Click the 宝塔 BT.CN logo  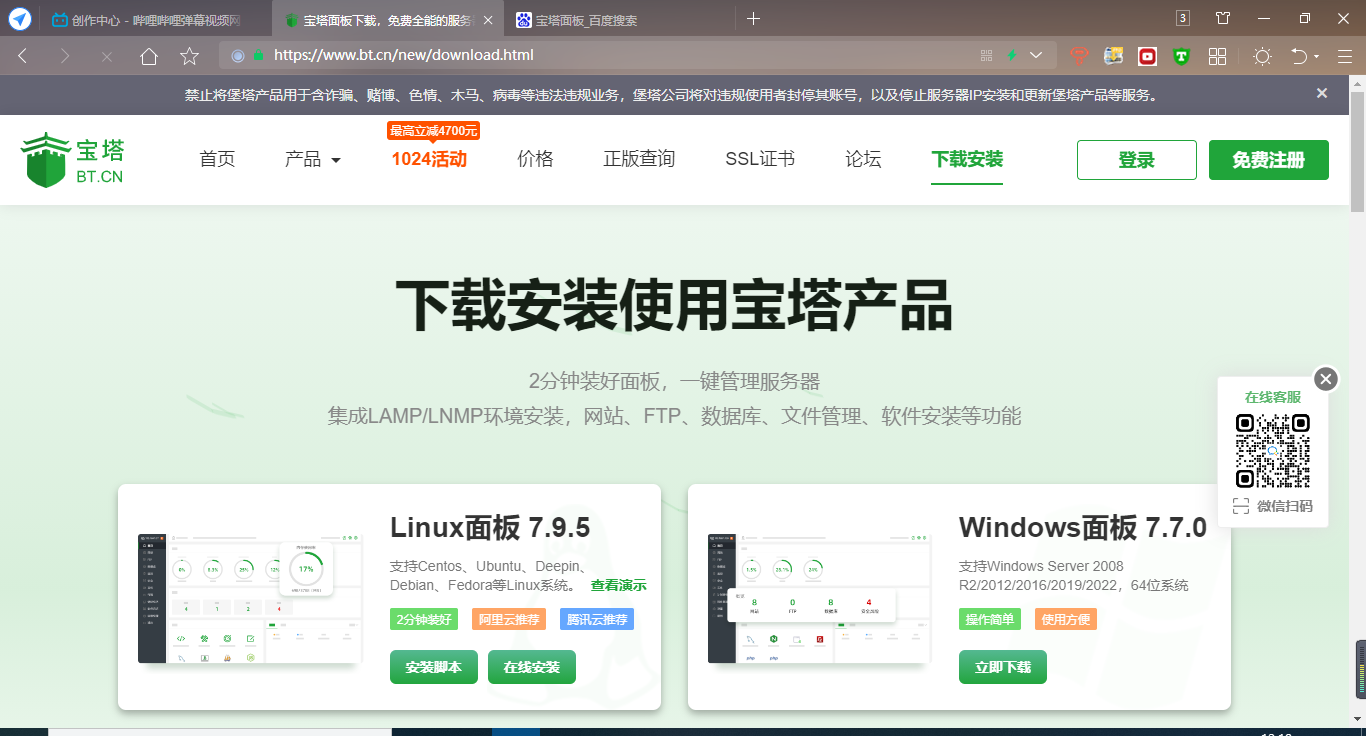(73, 160)
